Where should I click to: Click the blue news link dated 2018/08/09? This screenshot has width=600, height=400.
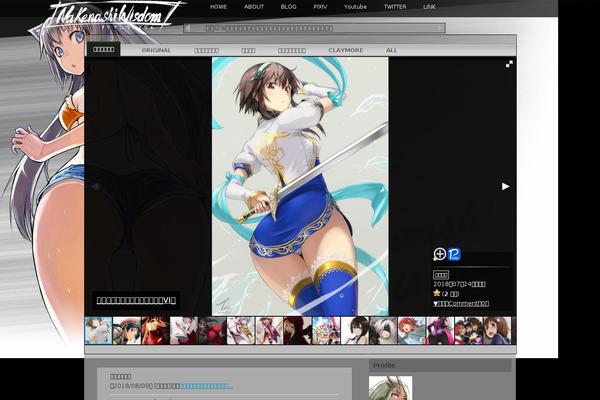coord(205,386)
